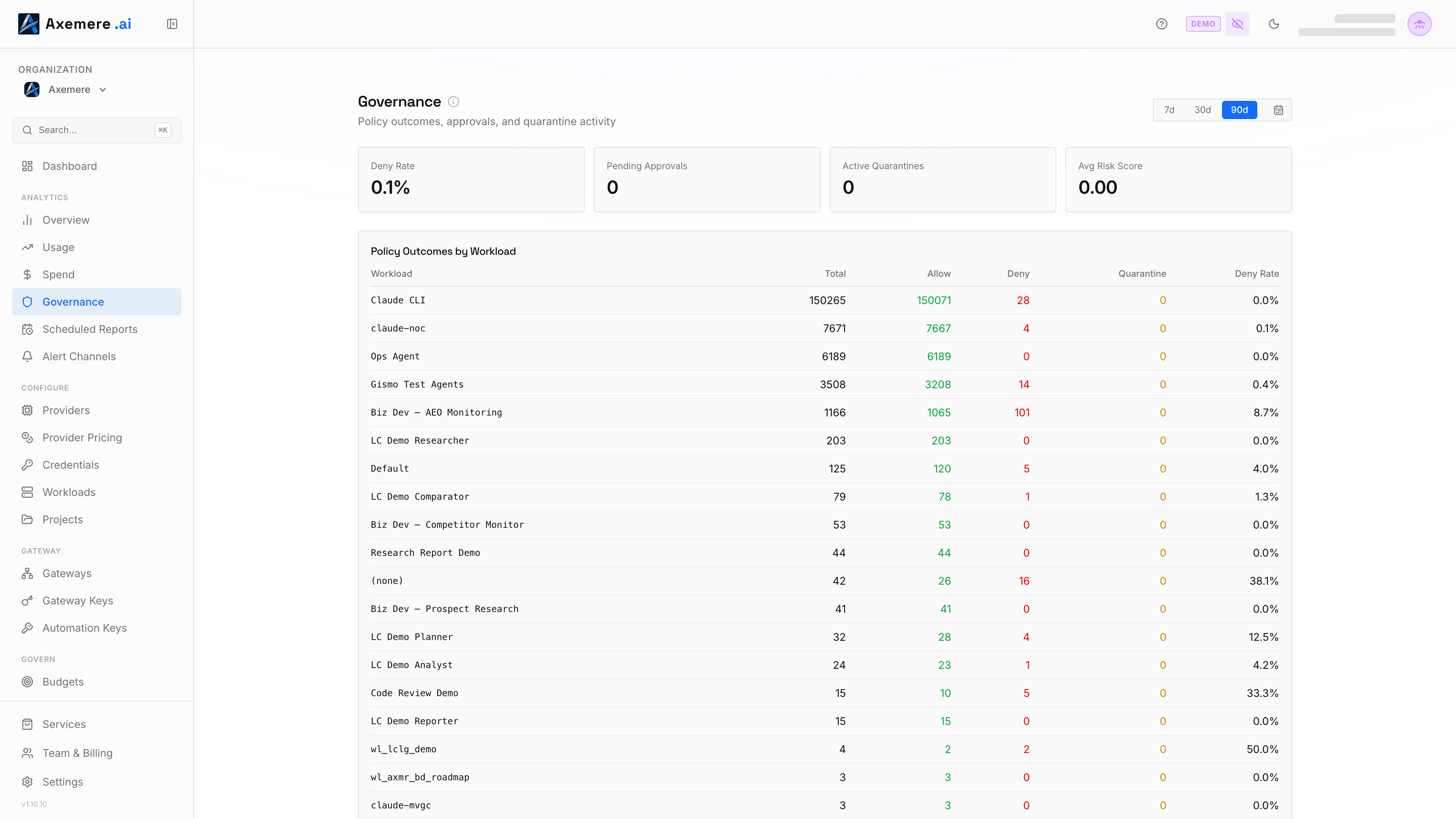Open Scheduled Reports label
This screenshot has width=1456, height=819.
click(90, 329)
